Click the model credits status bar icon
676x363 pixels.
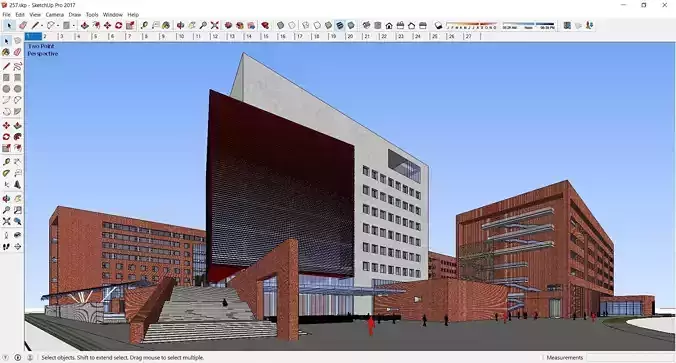(18, 357)
